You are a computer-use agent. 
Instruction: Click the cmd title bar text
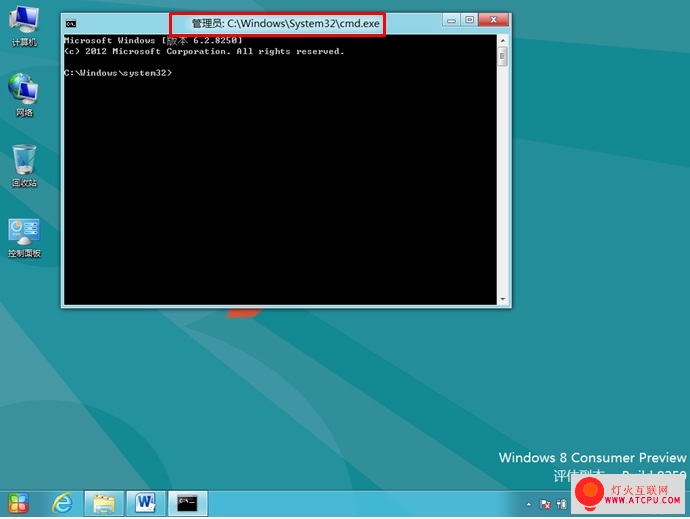tap(285, 24)
